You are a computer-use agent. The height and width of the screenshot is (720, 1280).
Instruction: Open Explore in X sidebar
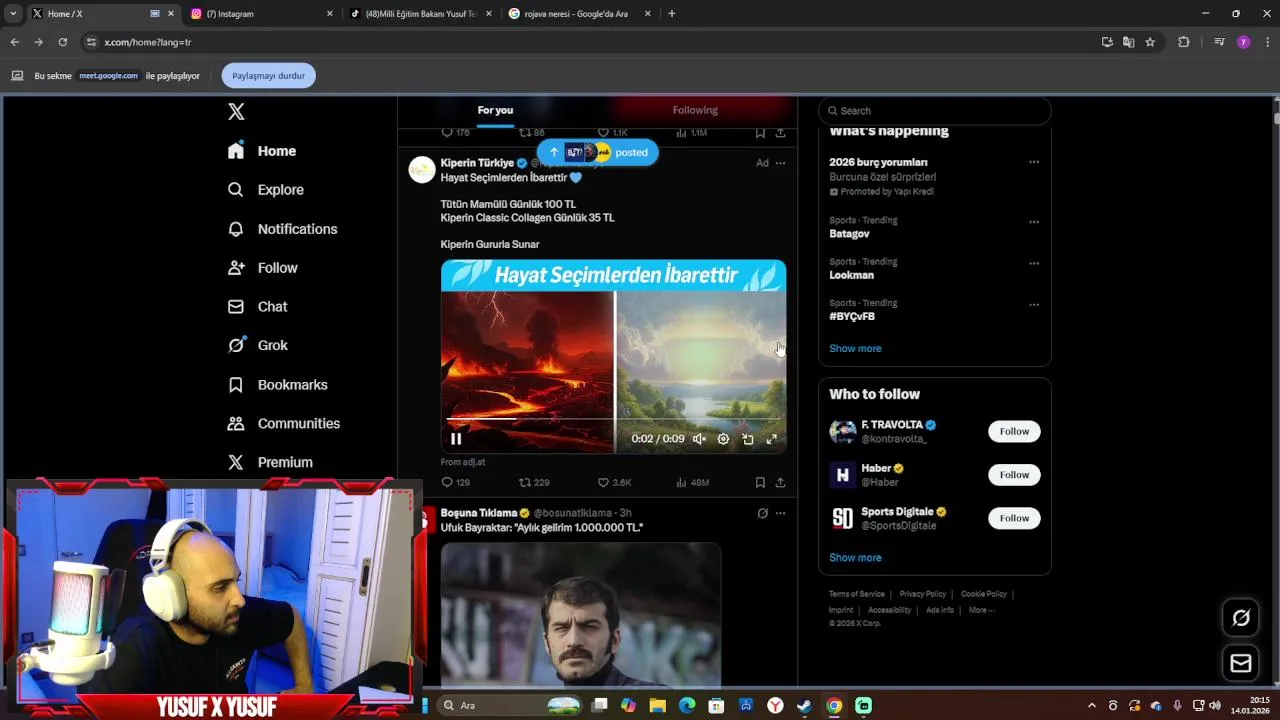(x=266, y=190)
